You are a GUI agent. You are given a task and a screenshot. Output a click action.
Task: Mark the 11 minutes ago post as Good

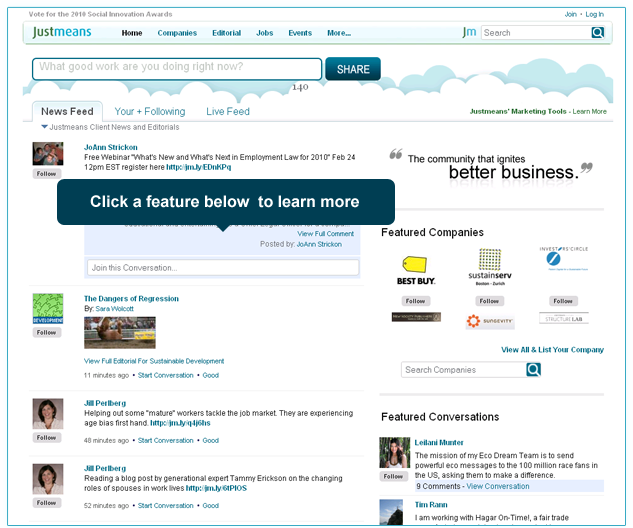210,375
